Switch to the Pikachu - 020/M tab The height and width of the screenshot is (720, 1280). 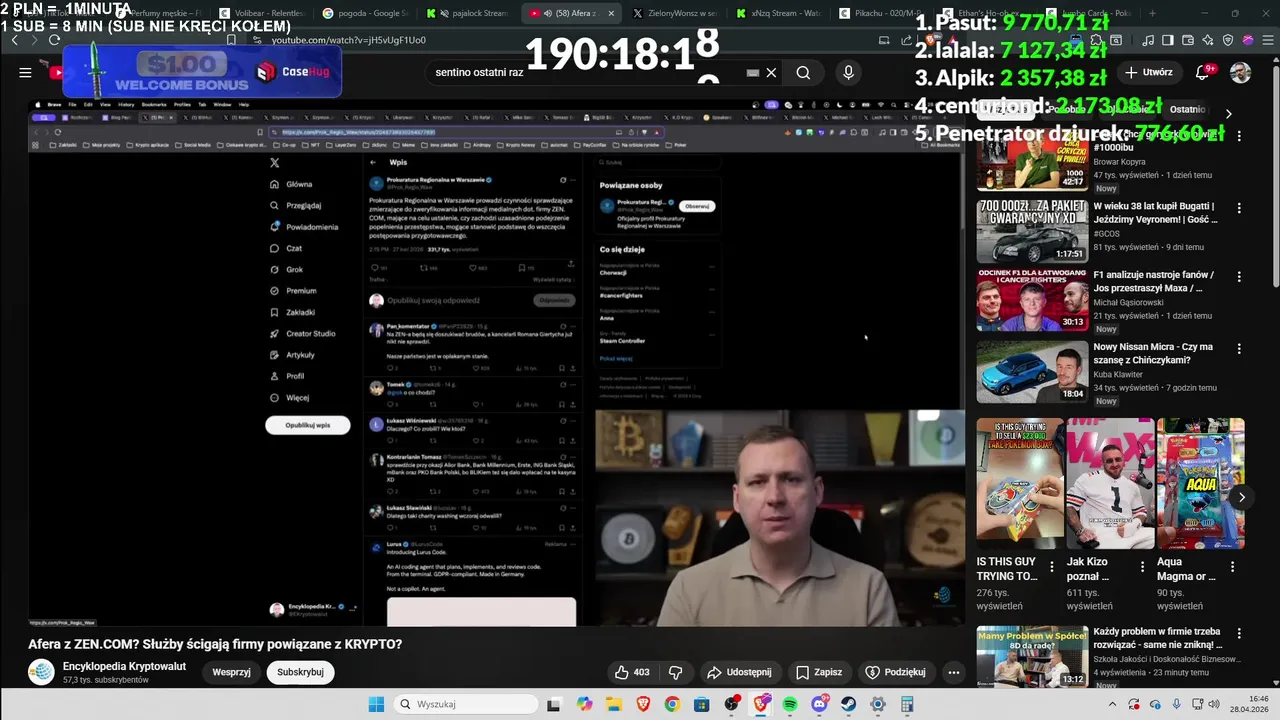click(x=881, y=14)
